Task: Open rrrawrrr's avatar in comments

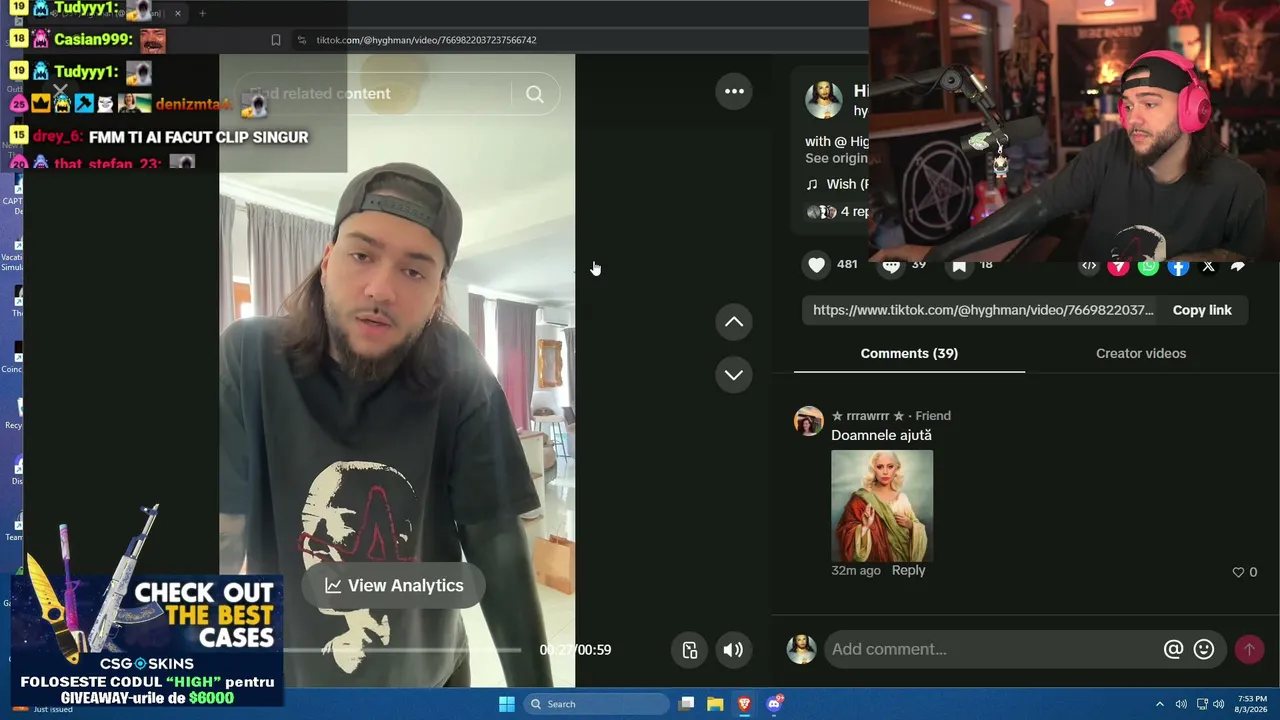Action: [808, 421]
